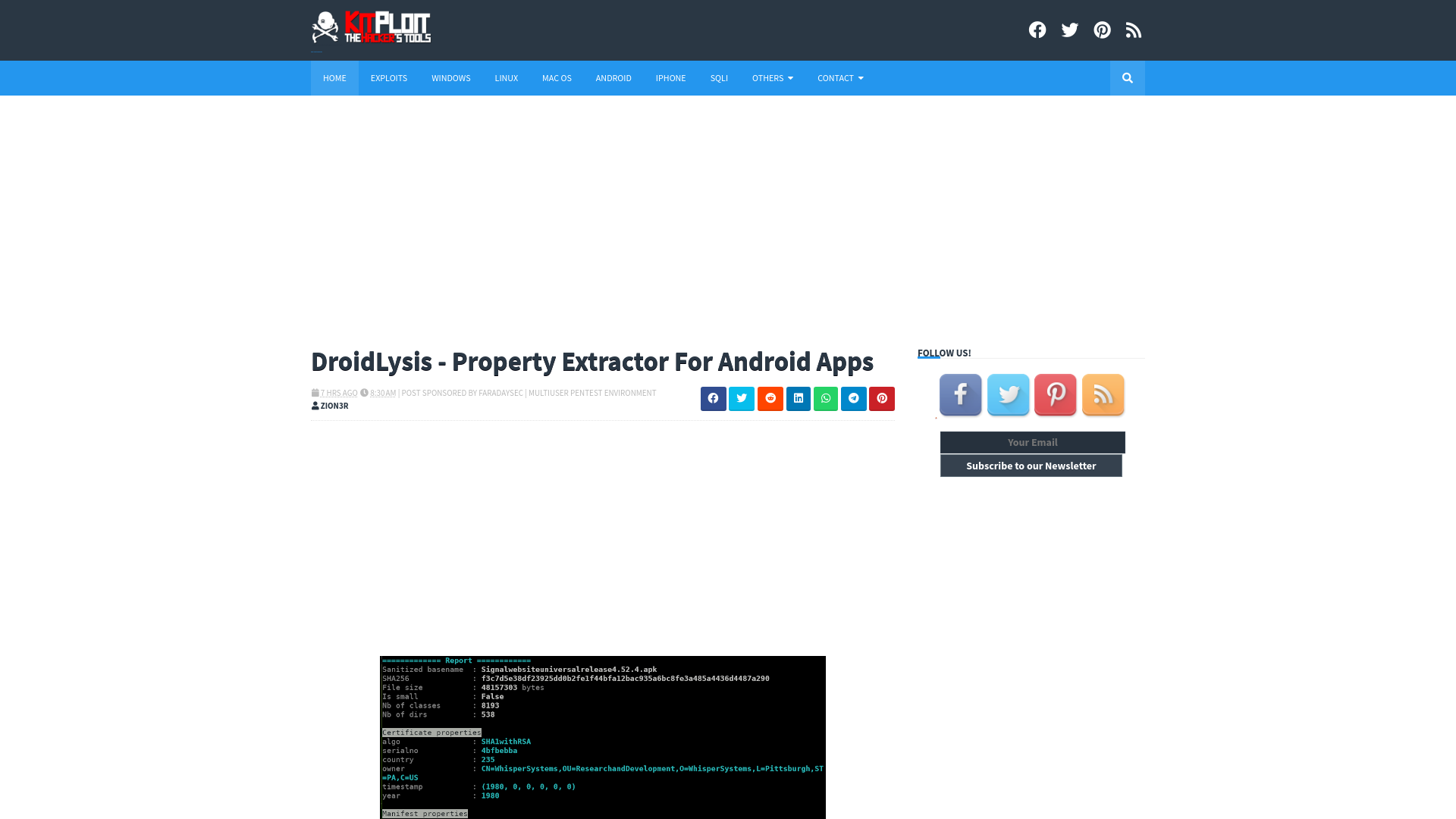Share post via Telegram
Viewport: 1456px width, 819px height.
tap(854, 399)
